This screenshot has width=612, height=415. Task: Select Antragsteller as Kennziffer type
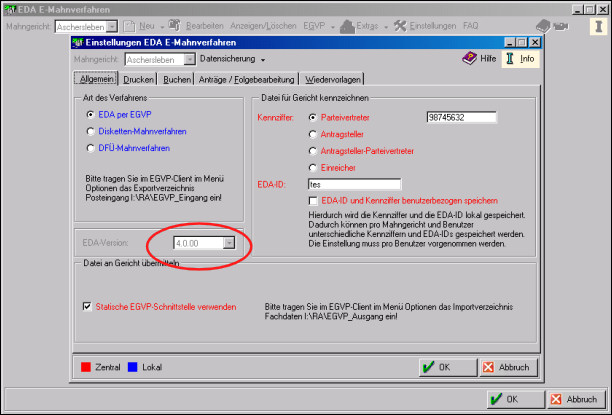click(313, 134)
